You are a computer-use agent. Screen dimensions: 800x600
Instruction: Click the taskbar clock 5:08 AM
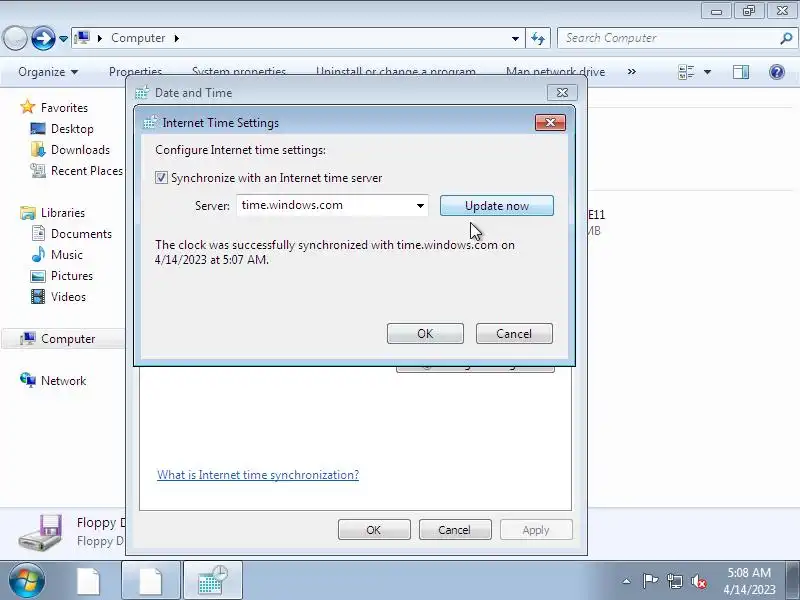749,581
